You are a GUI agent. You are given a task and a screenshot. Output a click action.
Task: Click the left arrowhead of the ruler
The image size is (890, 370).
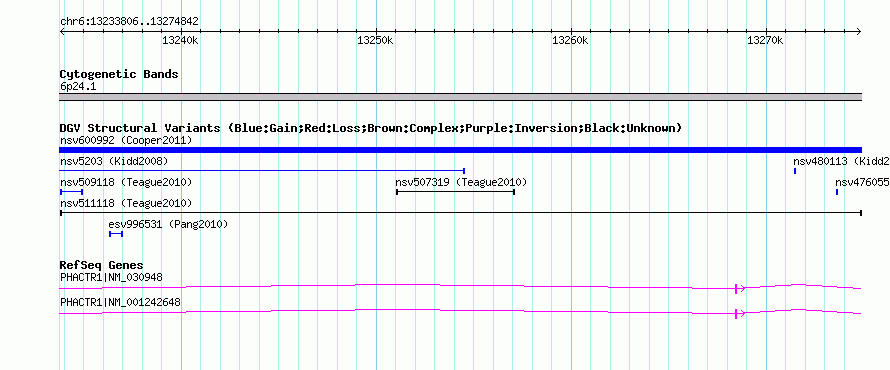[x=62, y=31]
